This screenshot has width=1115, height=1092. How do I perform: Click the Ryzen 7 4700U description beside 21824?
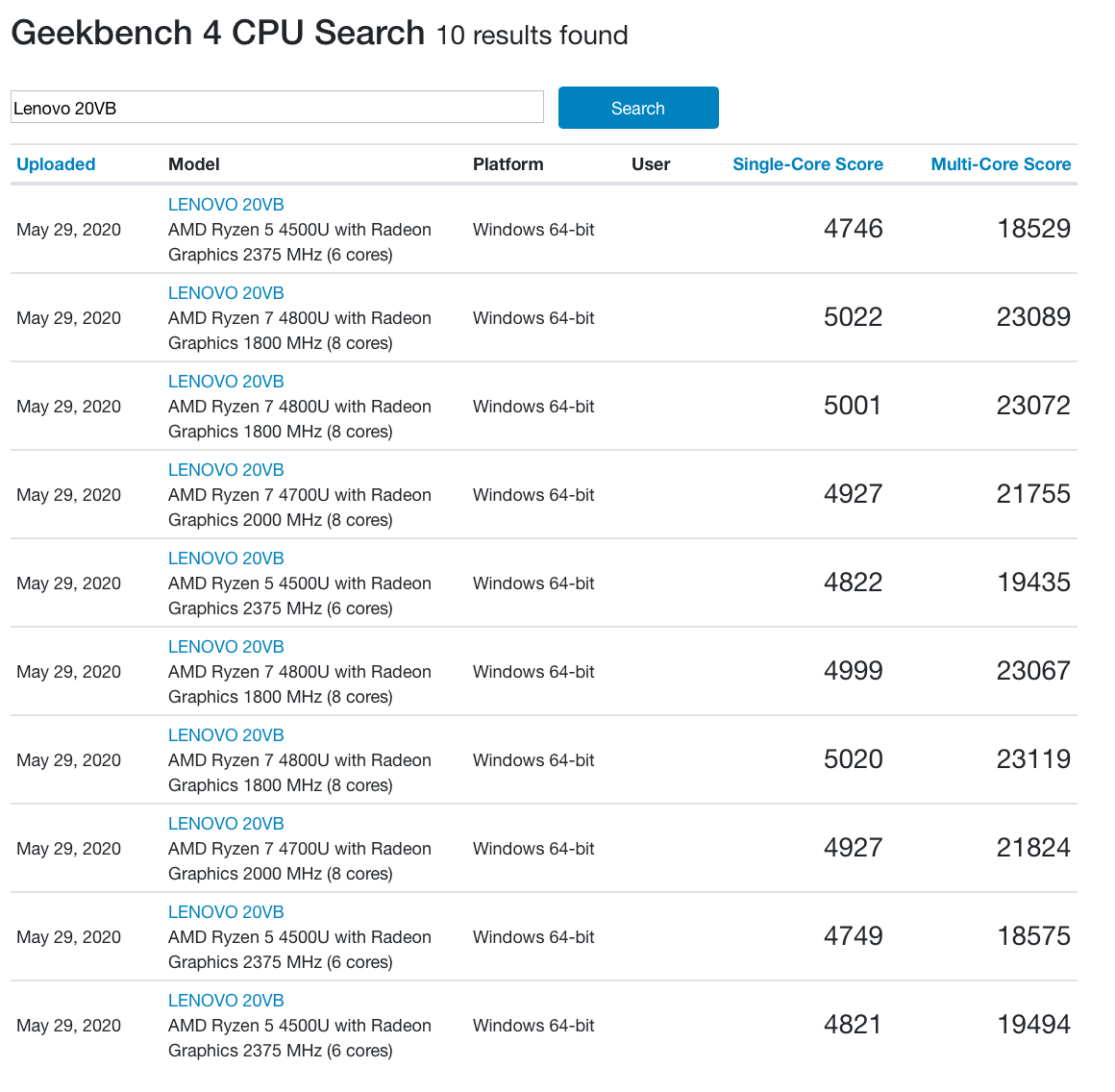click(299, 861)
